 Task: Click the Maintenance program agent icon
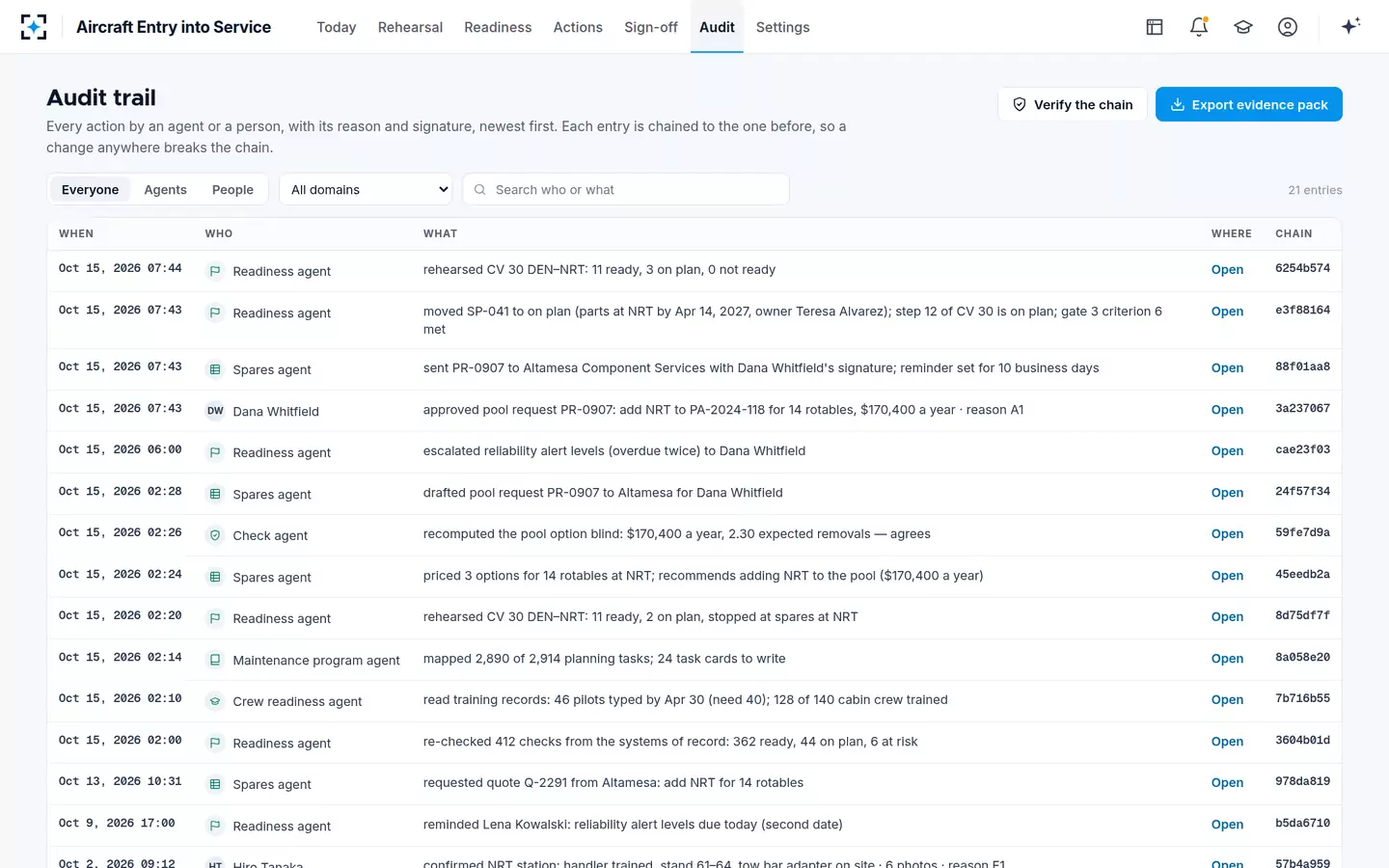(x=215, y=660)
